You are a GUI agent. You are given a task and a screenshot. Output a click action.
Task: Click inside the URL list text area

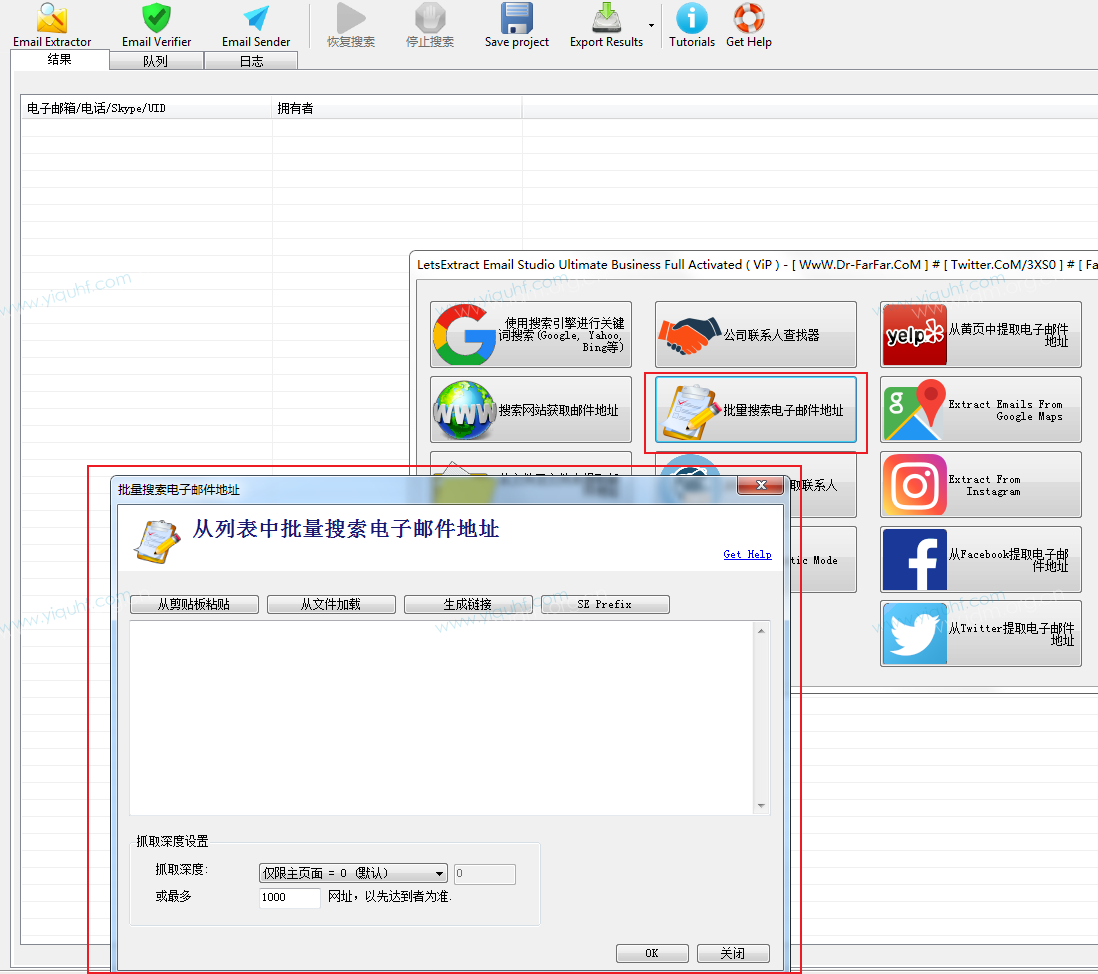441,718
